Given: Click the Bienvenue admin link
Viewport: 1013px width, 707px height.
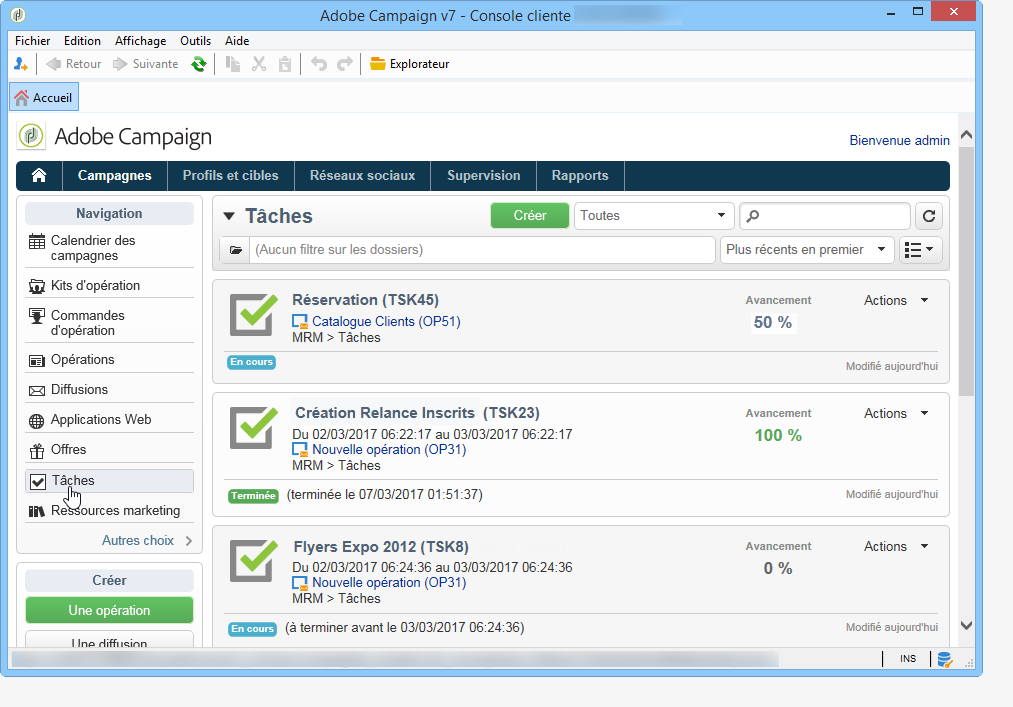Looking at the screenshot, I should tap(899, 140).
